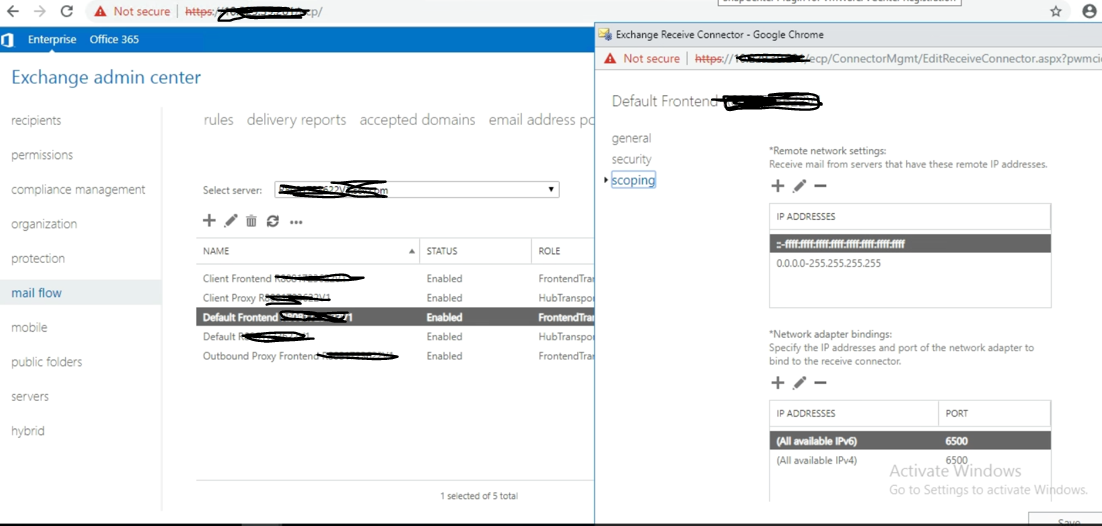Select the All available IPv6 binding row
The width and height of the screenshot is (1102, 526).
pyautogui.click(x=910, y=441)
